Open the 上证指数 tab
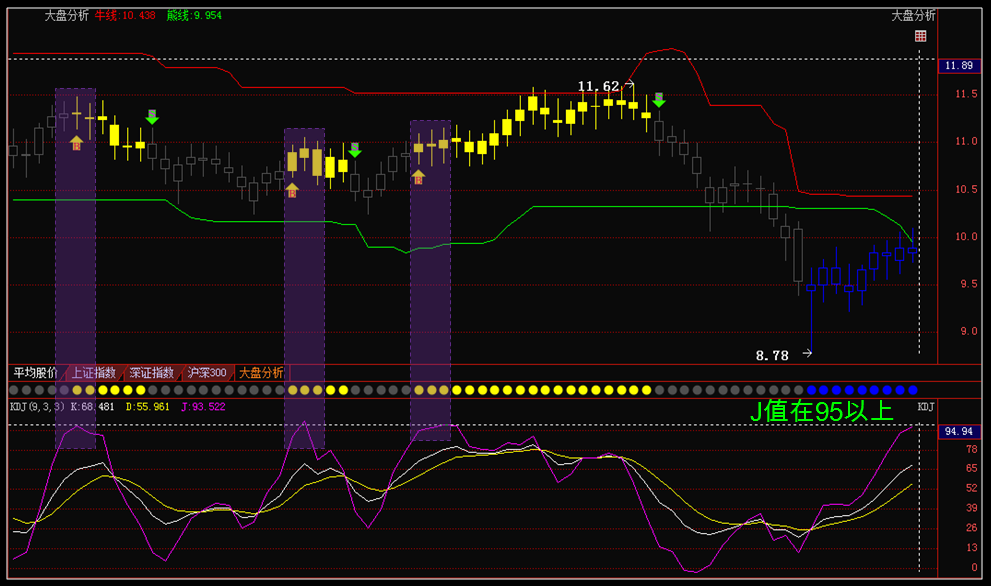 (x=94, y=373)
